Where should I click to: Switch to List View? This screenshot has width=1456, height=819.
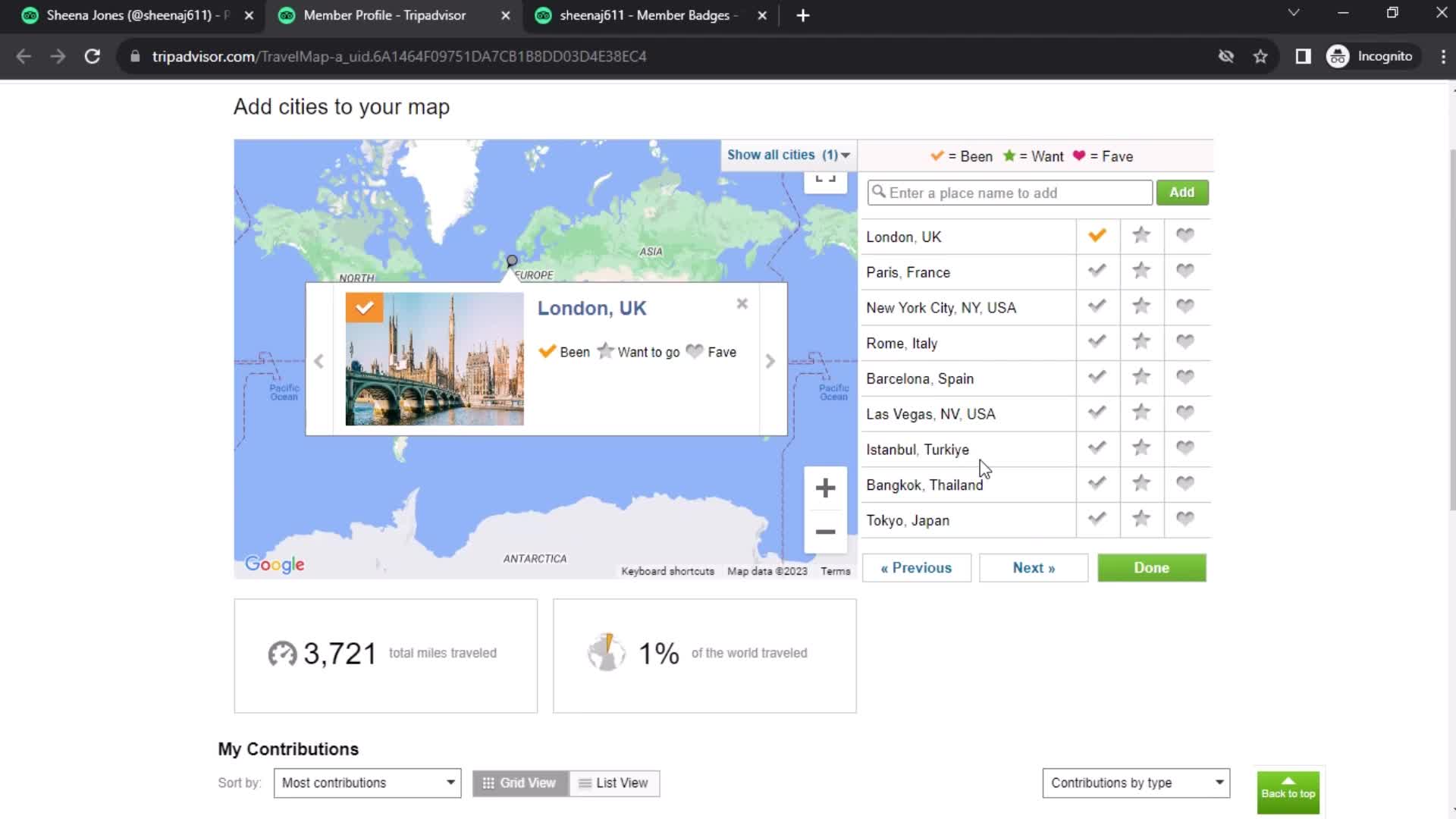click(614, 783)
